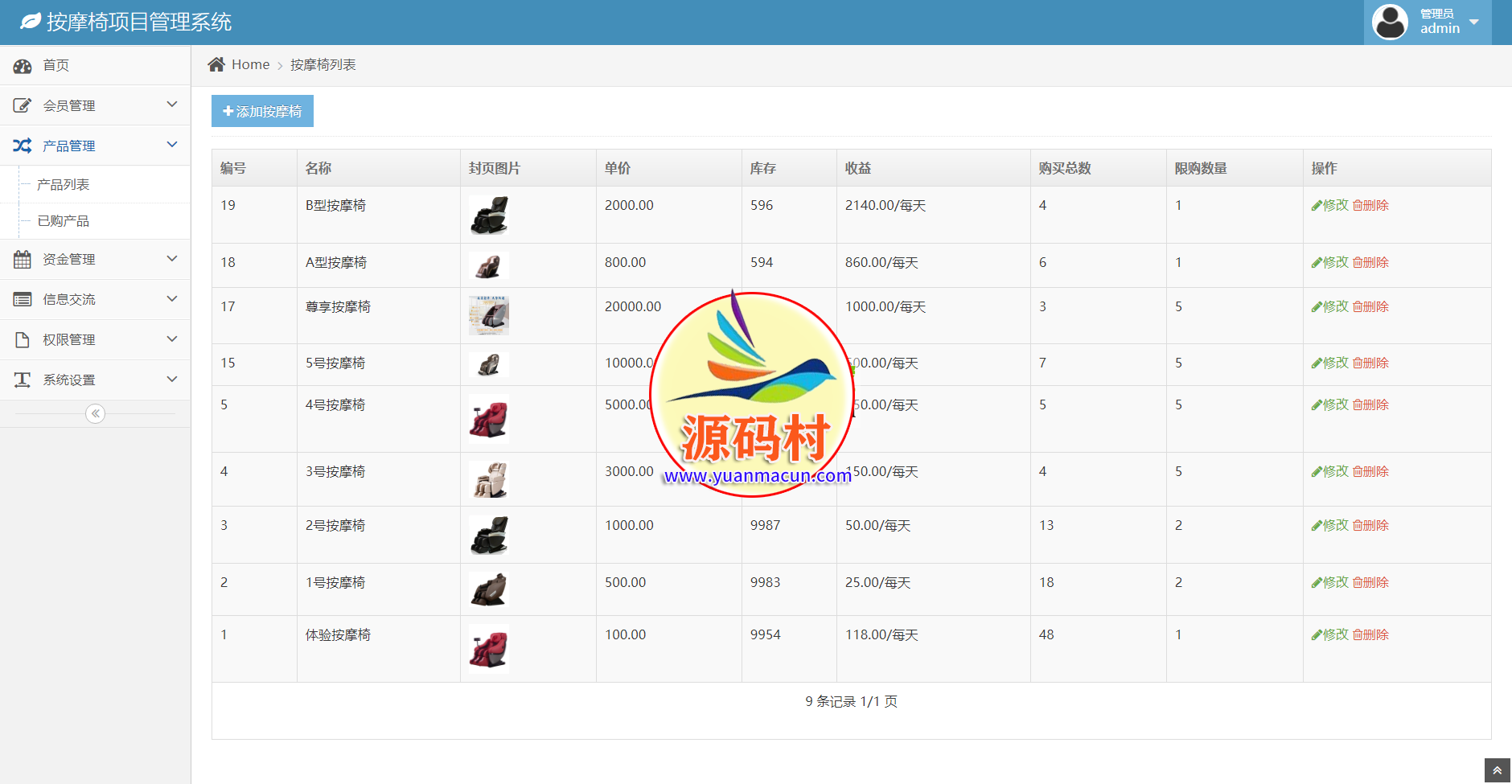
Task: Open 已购产品 in the sidebar
Action: click(64, 221)
